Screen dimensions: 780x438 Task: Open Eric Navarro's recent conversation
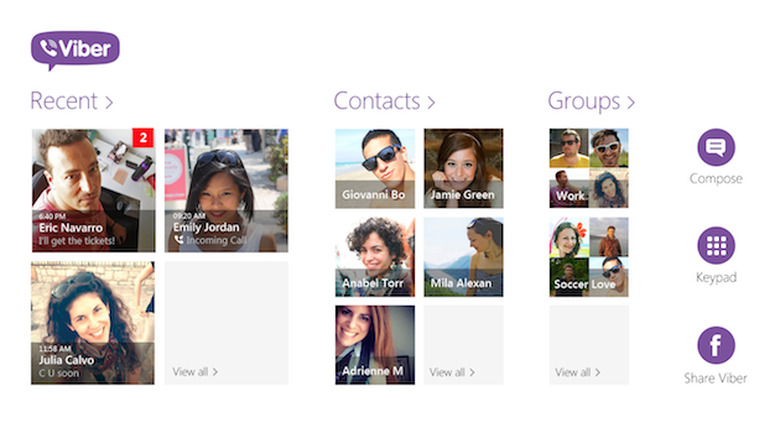pos(93,190)
